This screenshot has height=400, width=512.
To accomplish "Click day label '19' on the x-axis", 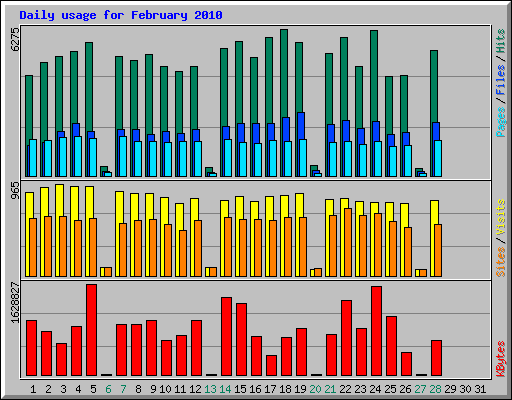I will coord(300,389).
